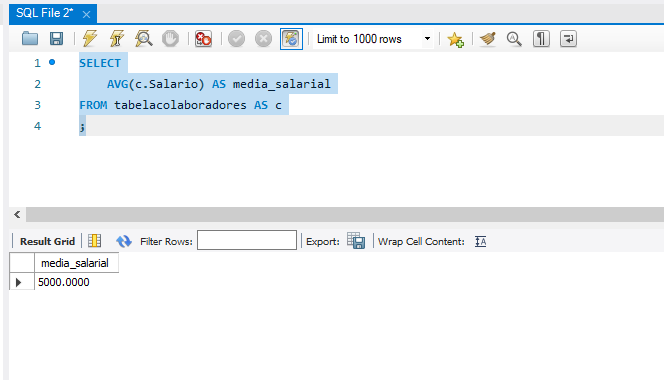
Task: Save snippet with star-plus icon
Action: (456, 39)
